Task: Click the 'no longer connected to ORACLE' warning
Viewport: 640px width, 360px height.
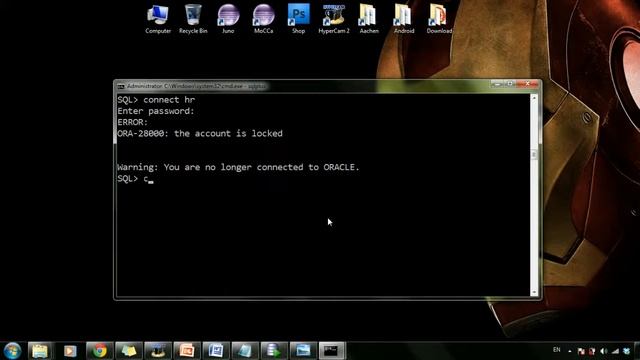Action: [238, 167]
